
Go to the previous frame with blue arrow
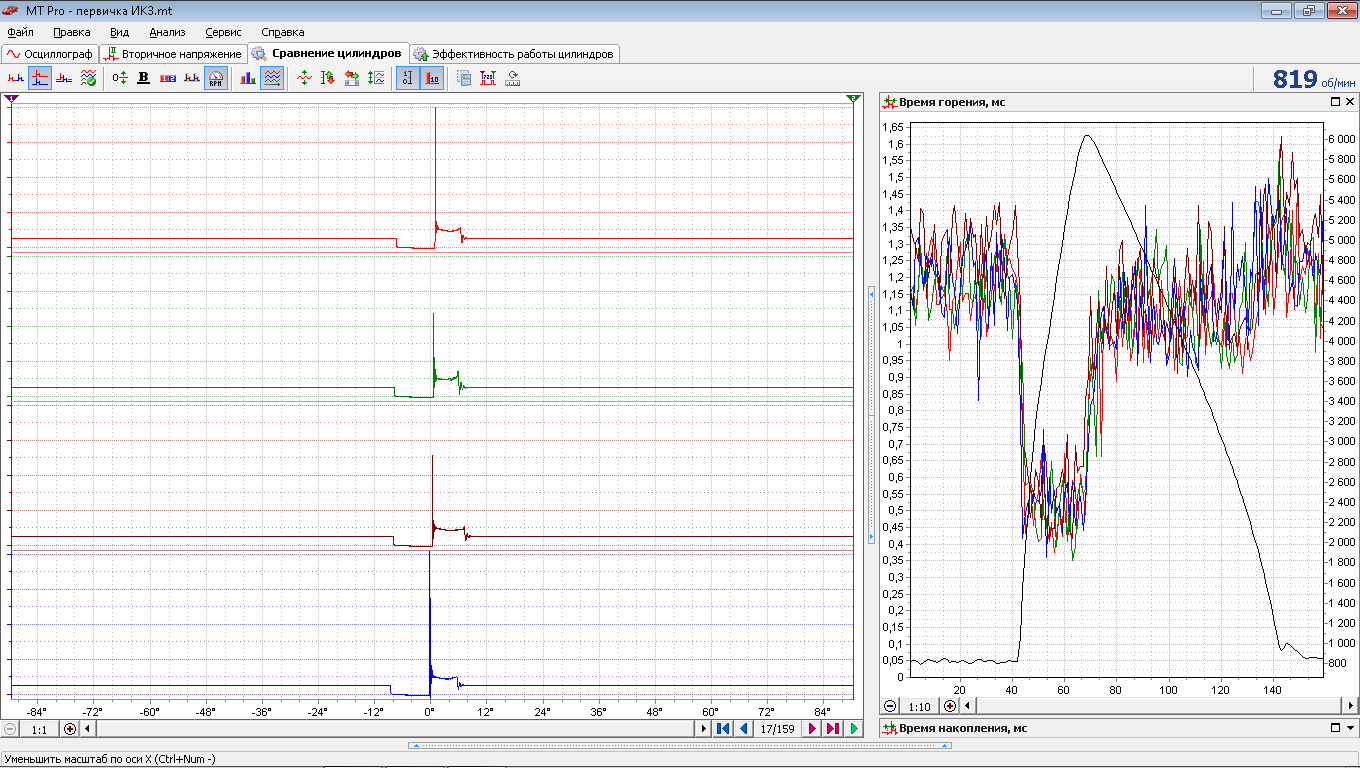point(743,729)
